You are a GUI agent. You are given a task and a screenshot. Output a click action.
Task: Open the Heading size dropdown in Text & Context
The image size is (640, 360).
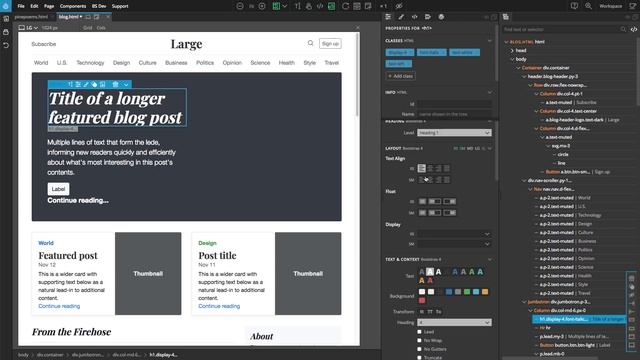point(454,322)
